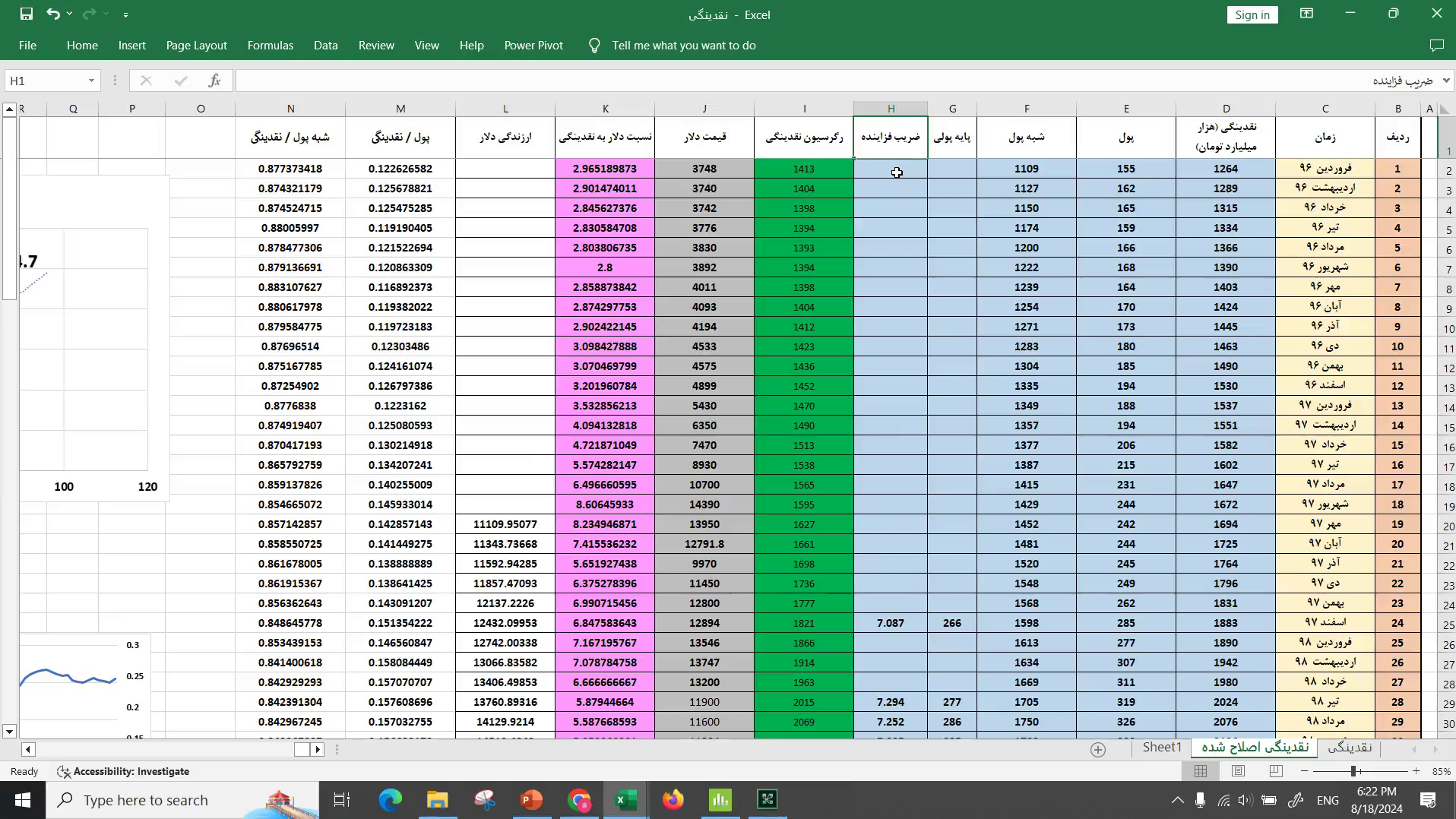Open the Formulas tab
The width and height of the screenshot is (1456, 819).
coord(271,46)
